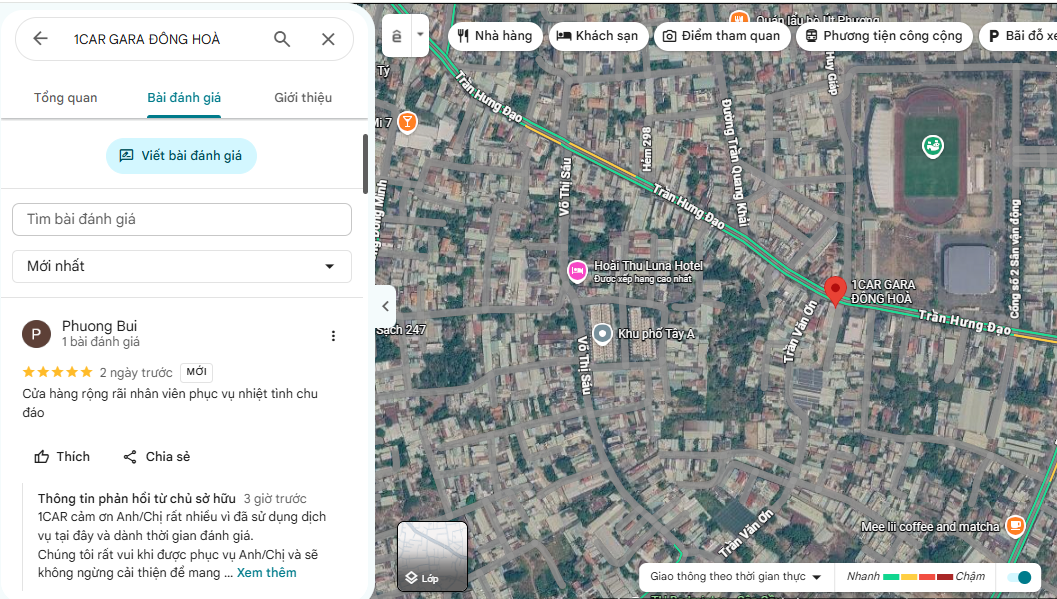The image size is (1057, 599).
Task: Click Viết bài đánh giá button
Action: pos(181,156)
